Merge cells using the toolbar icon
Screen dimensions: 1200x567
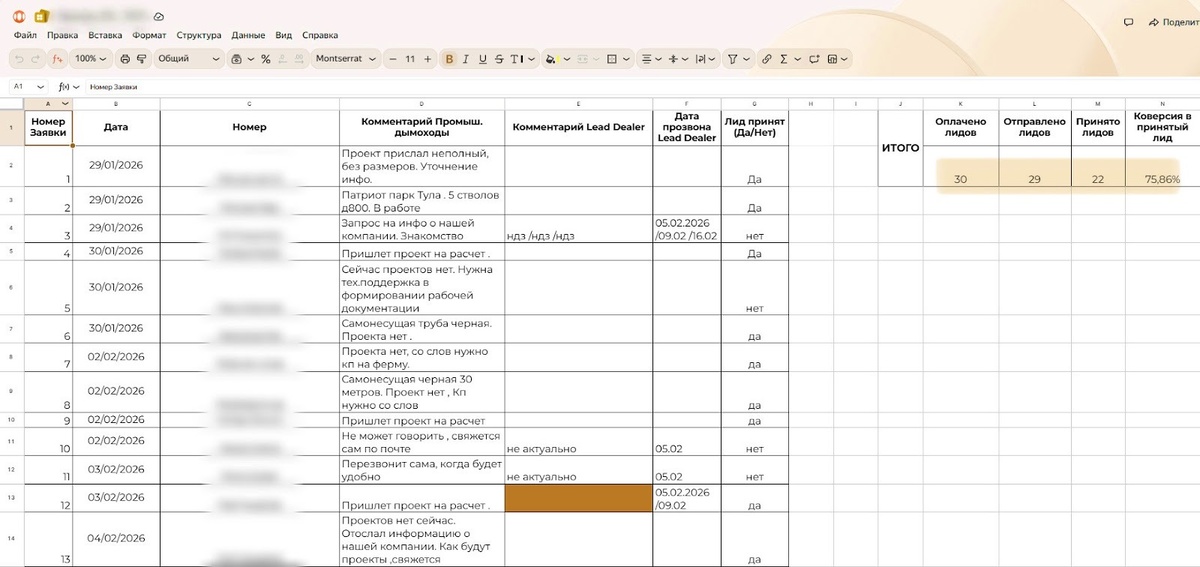tap(582, 59)
